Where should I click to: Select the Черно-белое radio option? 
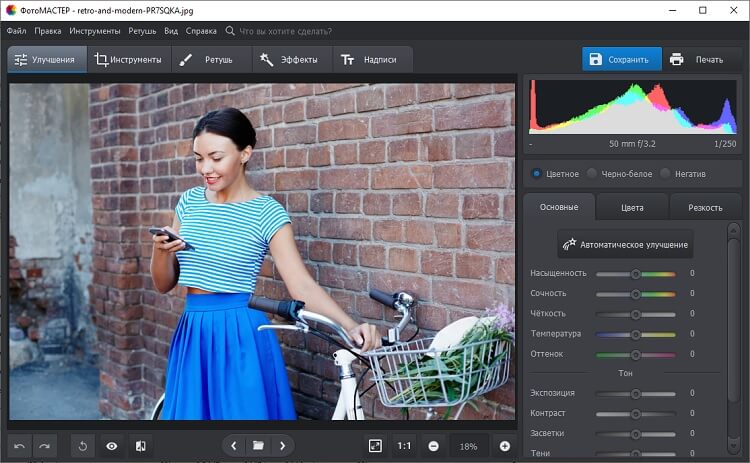click(592, 174)
